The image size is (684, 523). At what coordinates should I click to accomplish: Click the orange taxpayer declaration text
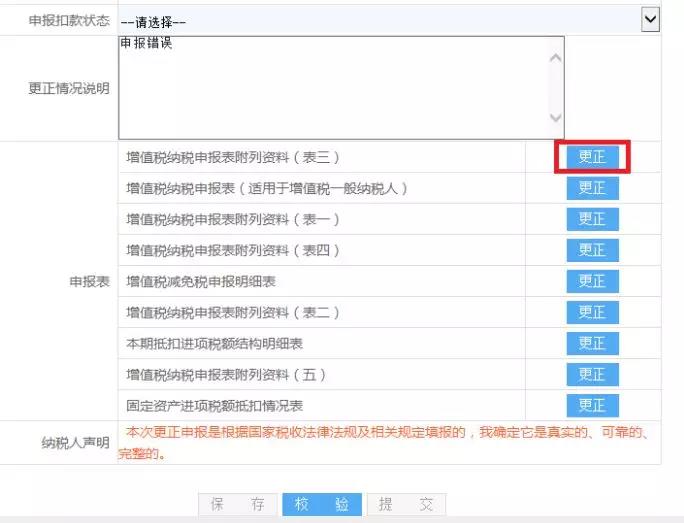(x=384, y=443)
